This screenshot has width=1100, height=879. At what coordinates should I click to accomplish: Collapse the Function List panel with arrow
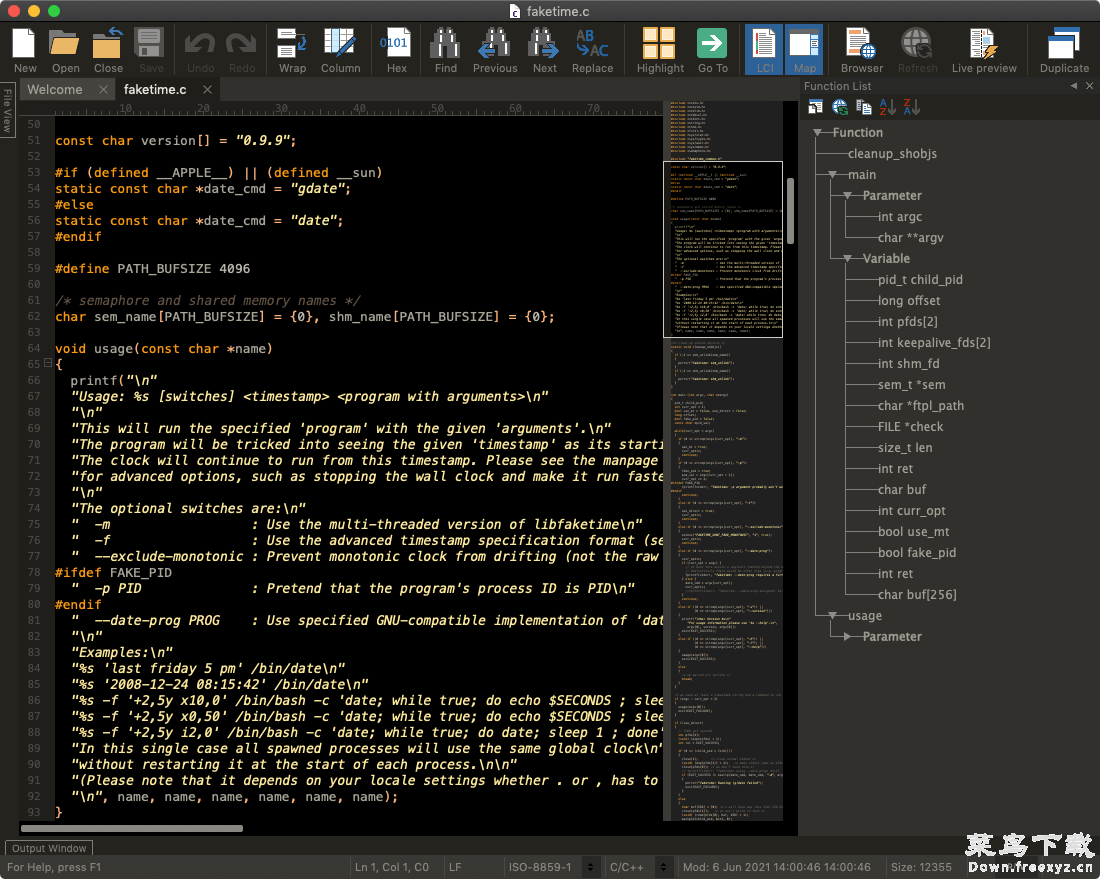click(1073, 86)
